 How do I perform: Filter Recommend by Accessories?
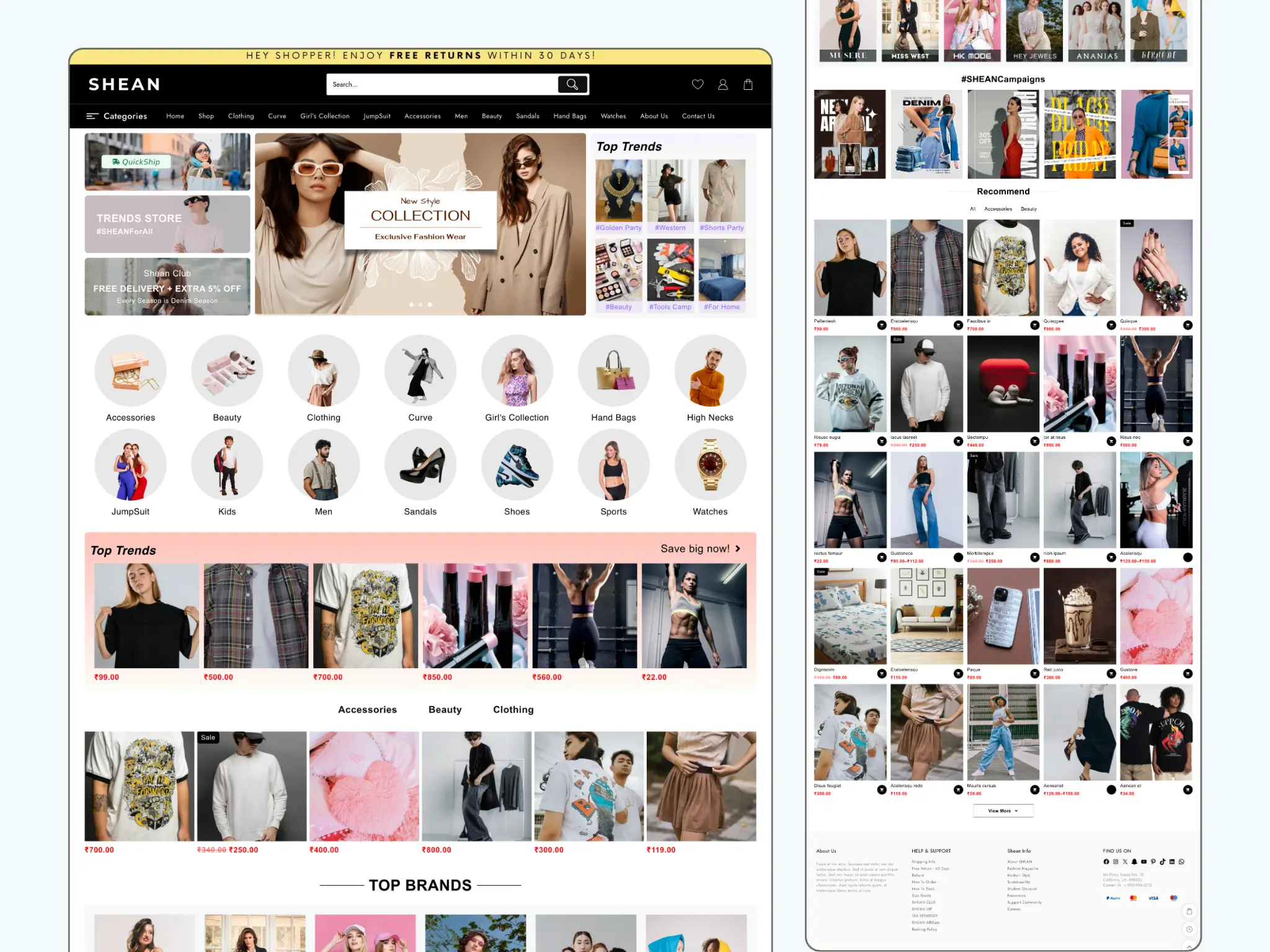(998, 209)
